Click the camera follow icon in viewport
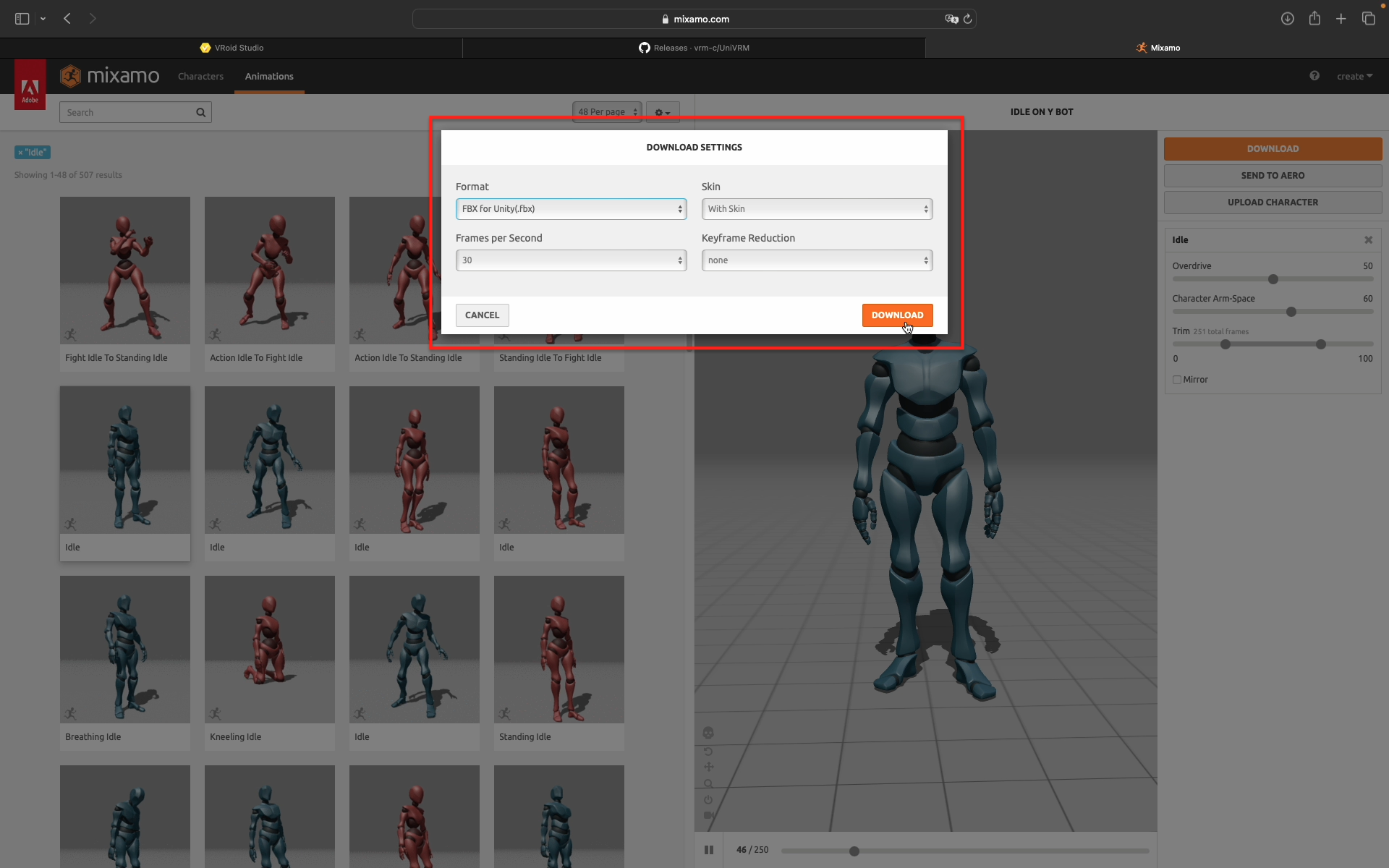Viewport: 1389px width, 868px height. (708, 815)
